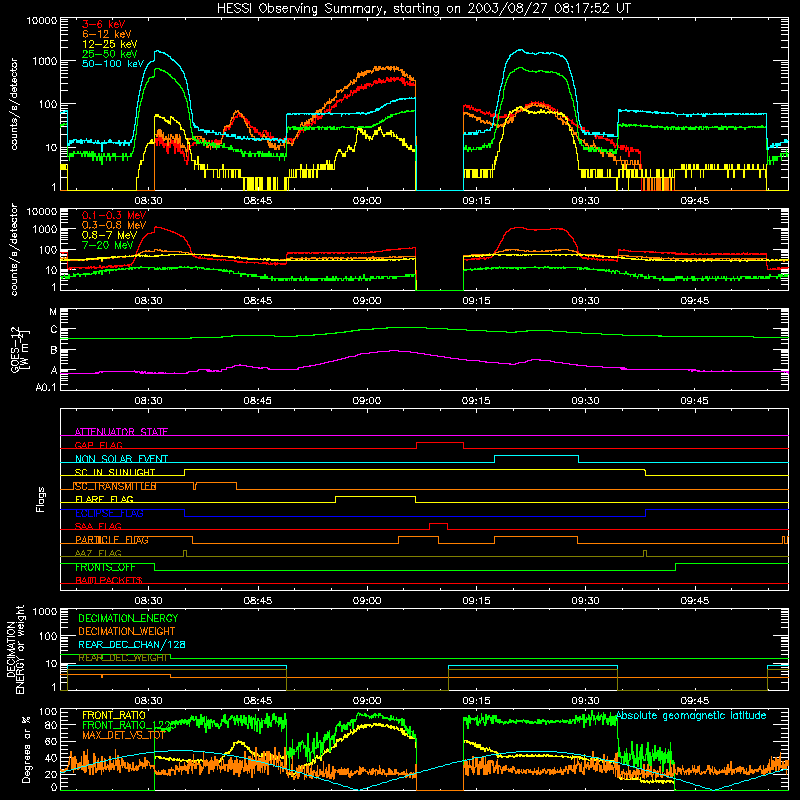Select the ATTENUATOR_STATE flag label
This screenshot has height=800, width=800.
point(121,432)
